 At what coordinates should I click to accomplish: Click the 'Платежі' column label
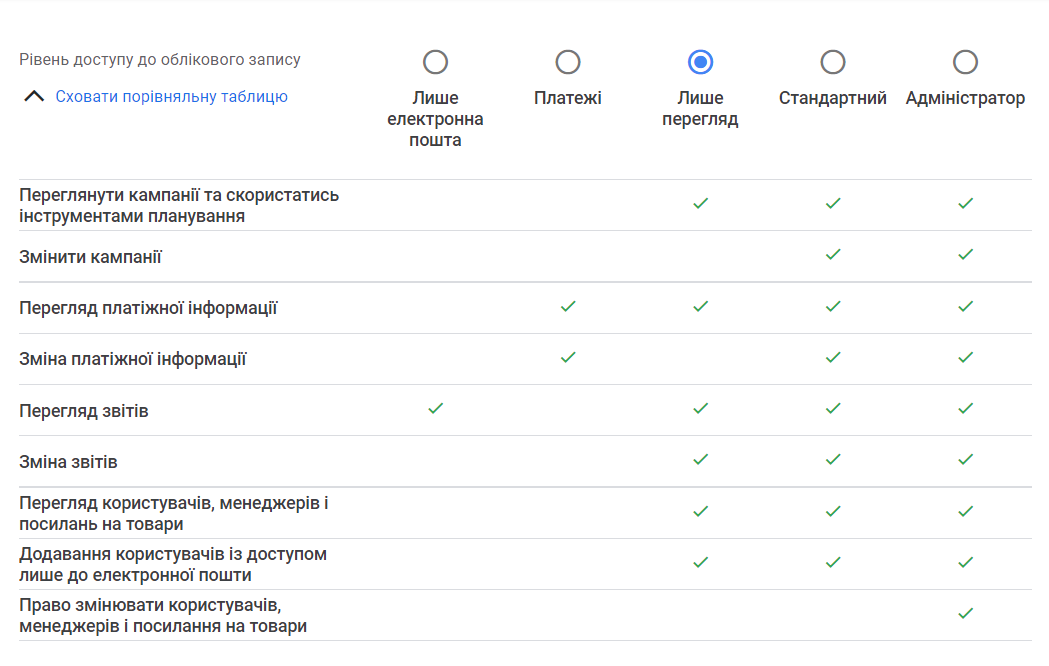tap(567, 98)
